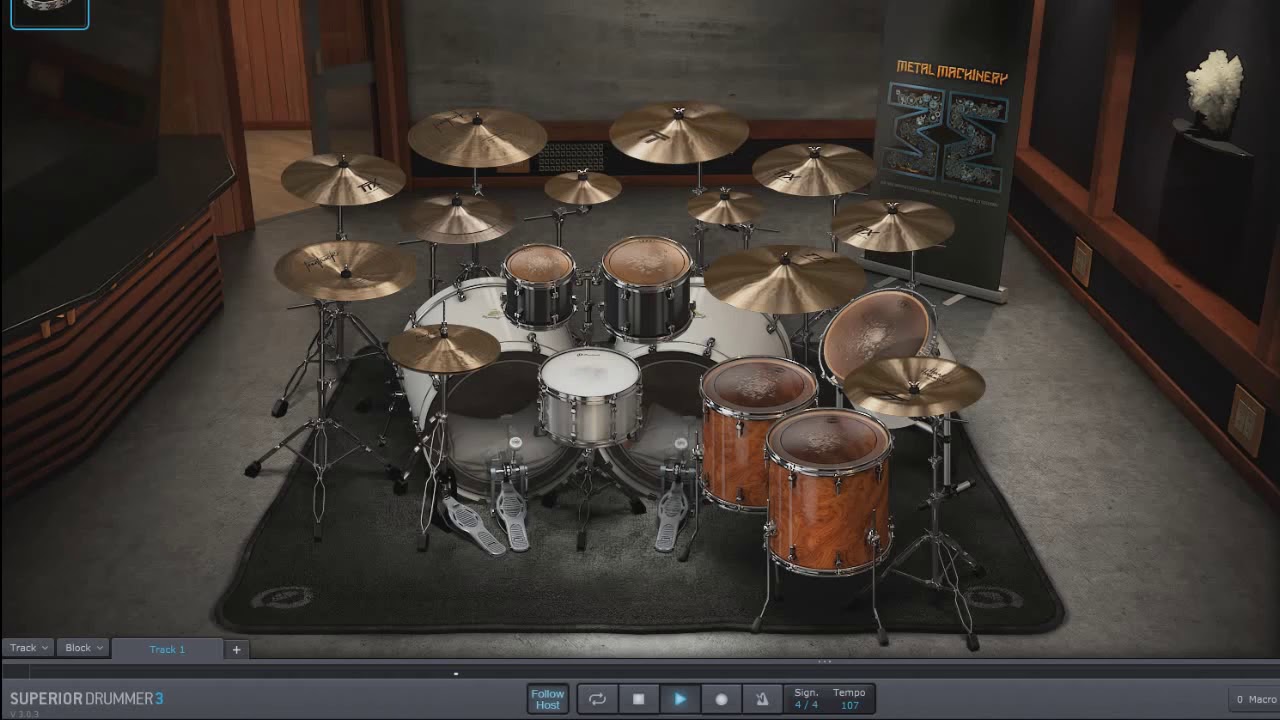Click the play button in transport
Image resolution: width=1280 pixels, height=720 pixels.
click(x=680, y=699)
